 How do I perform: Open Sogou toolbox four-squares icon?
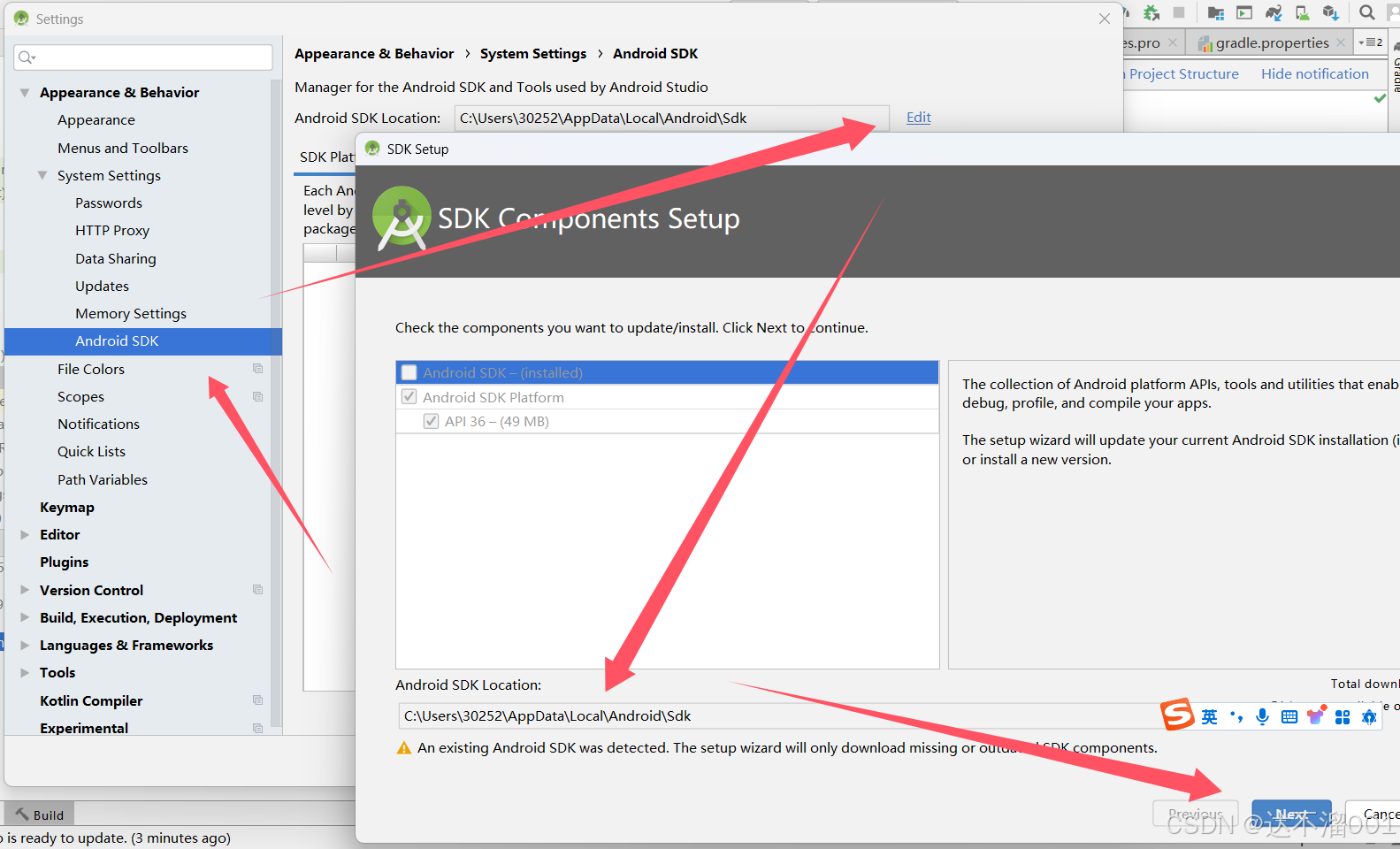(1343, 716)
